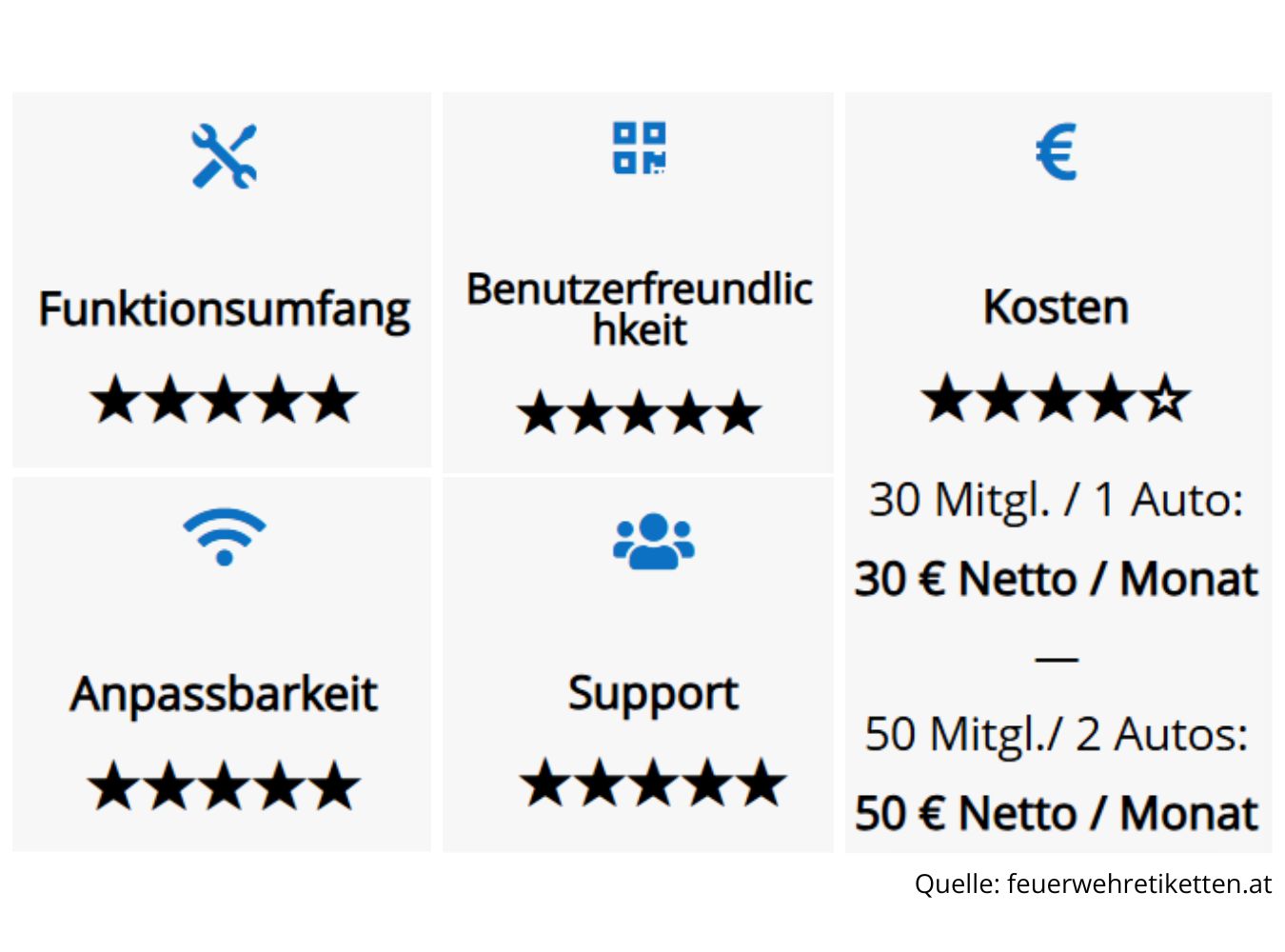Click the star rating under Benutzerfreundlichkeit
The height and width of the screenshot is (952, 1285).
639,414
